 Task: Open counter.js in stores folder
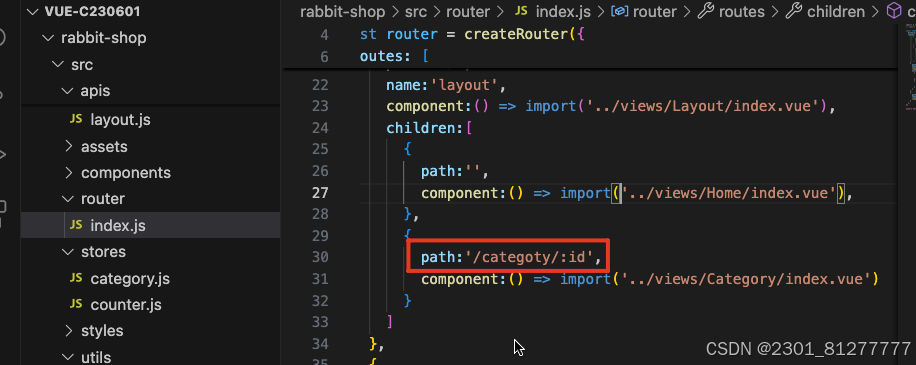126,305
